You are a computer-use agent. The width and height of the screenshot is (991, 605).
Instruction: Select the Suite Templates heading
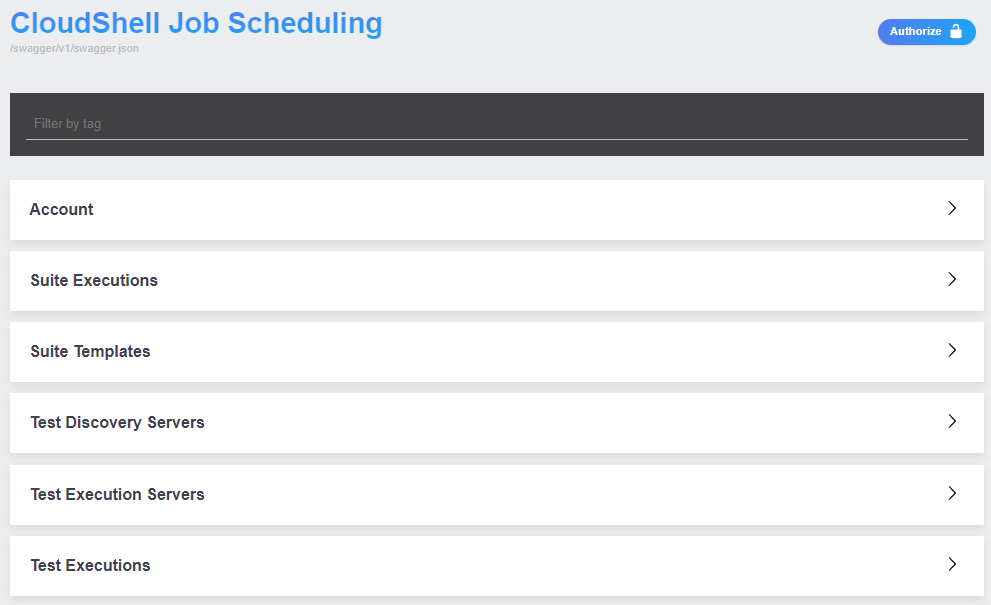pyautogui.click(x=90, y=351)
